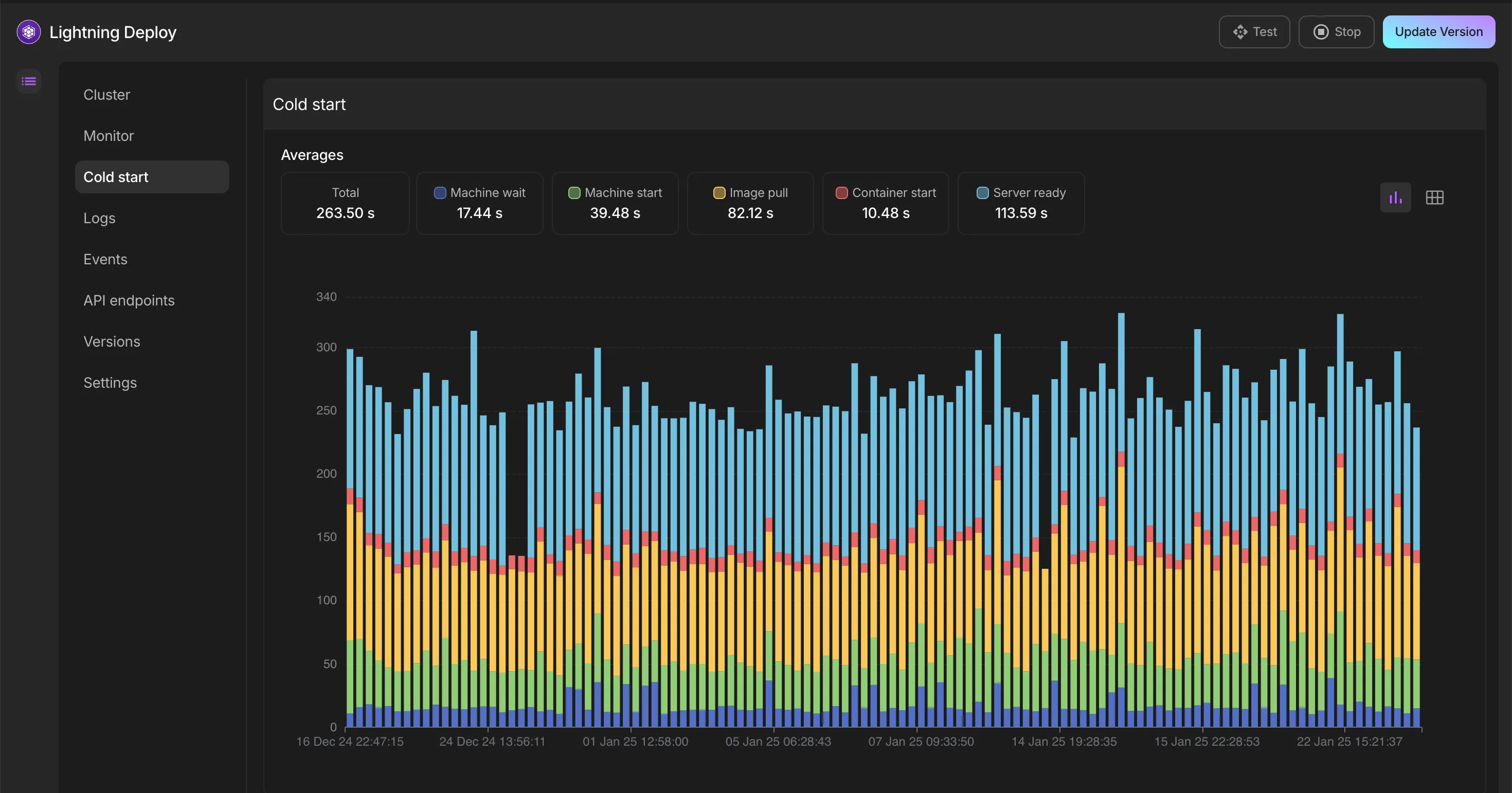Image resolution: width=1512 pixels, height=793 pixels.
Task: Click axis label 14 Jan 25 19:28:35
Action: [x=1064, y=742]
